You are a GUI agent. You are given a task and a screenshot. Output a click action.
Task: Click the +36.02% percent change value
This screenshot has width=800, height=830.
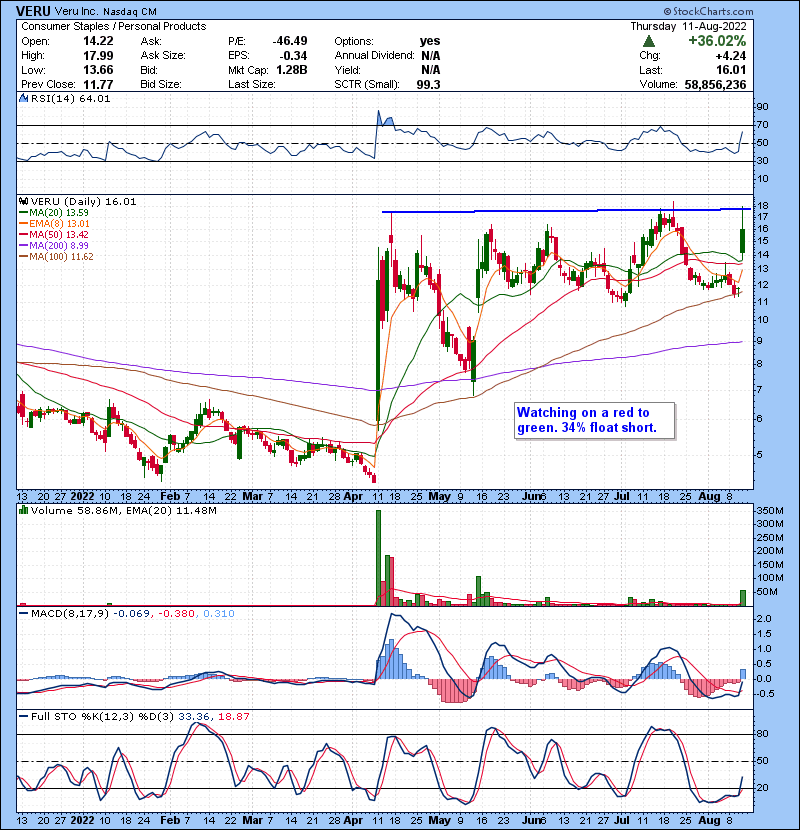717,41
